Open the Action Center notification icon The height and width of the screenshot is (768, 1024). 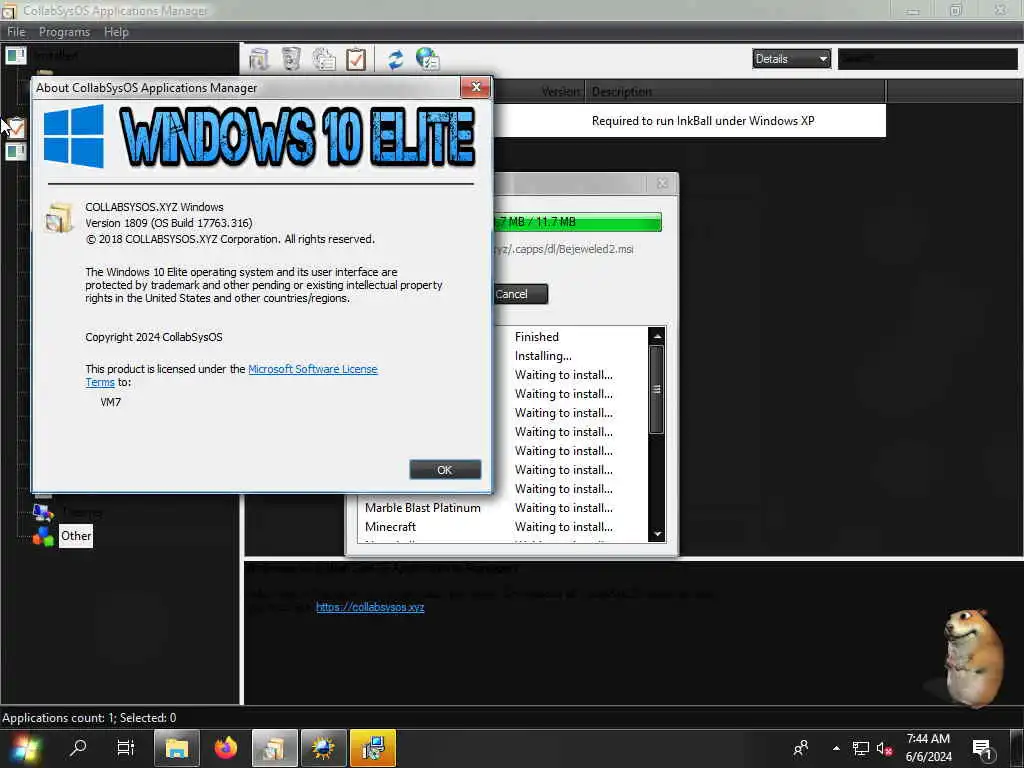(984, 749)
